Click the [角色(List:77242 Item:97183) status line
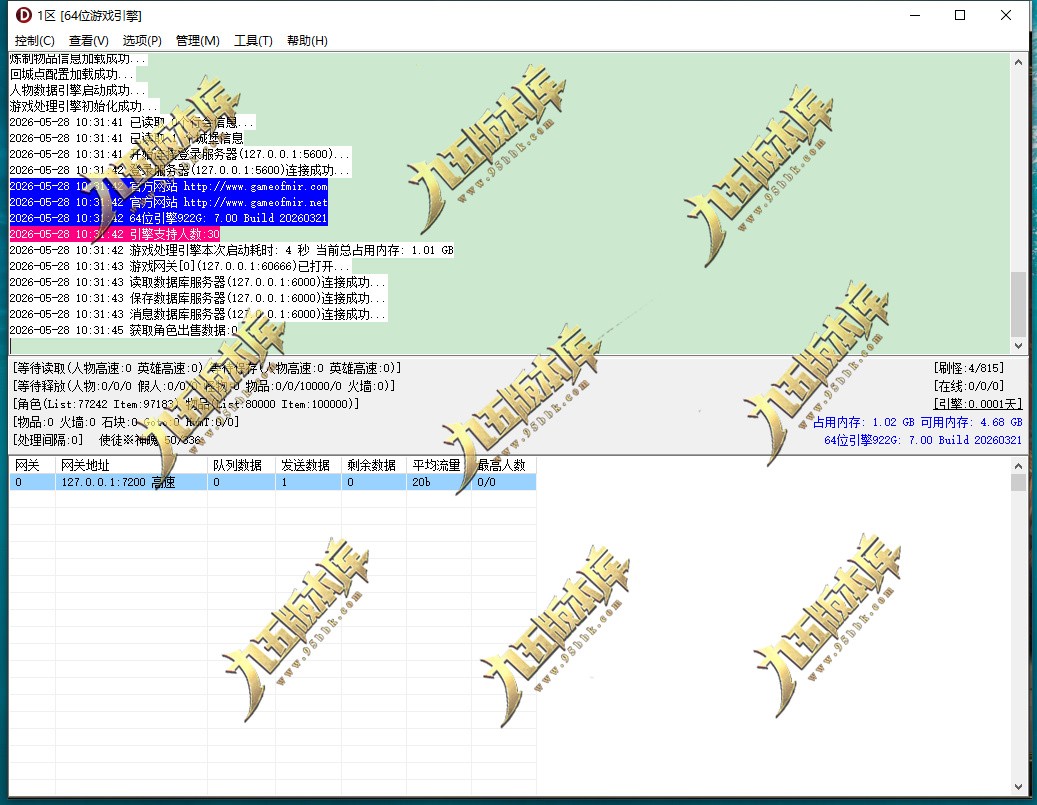This screenshot has height=805, width=1037. click(186, 403)
